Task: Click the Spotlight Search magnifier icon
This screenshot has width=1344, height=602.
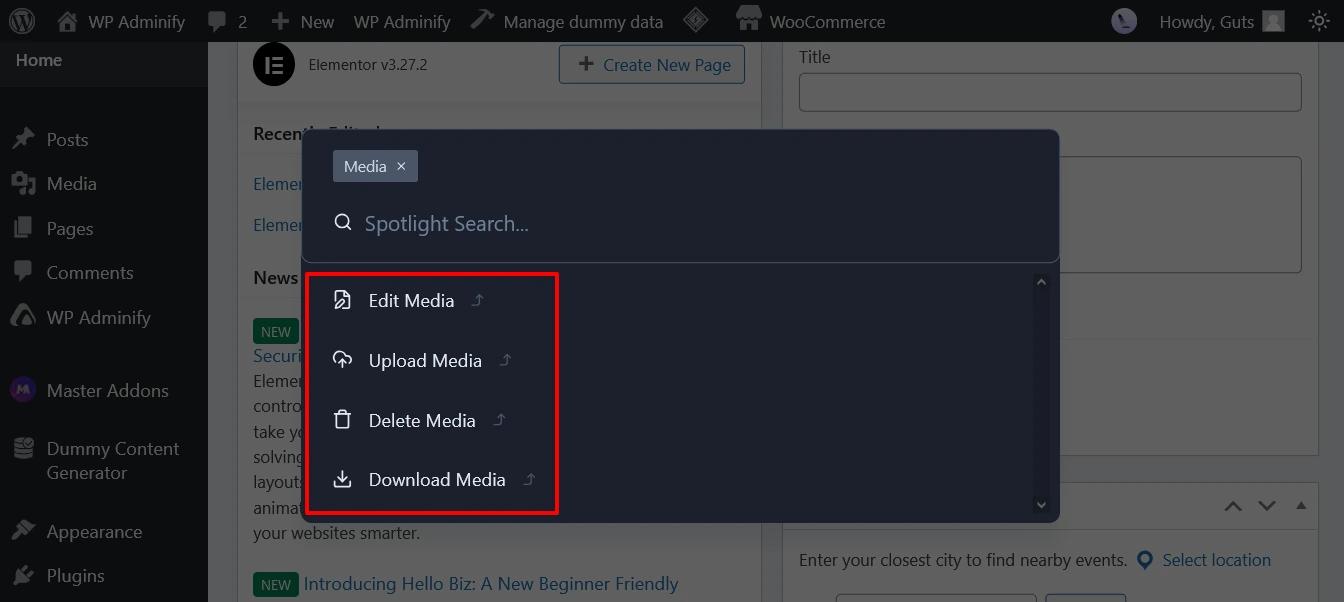Action: [343, 222]
